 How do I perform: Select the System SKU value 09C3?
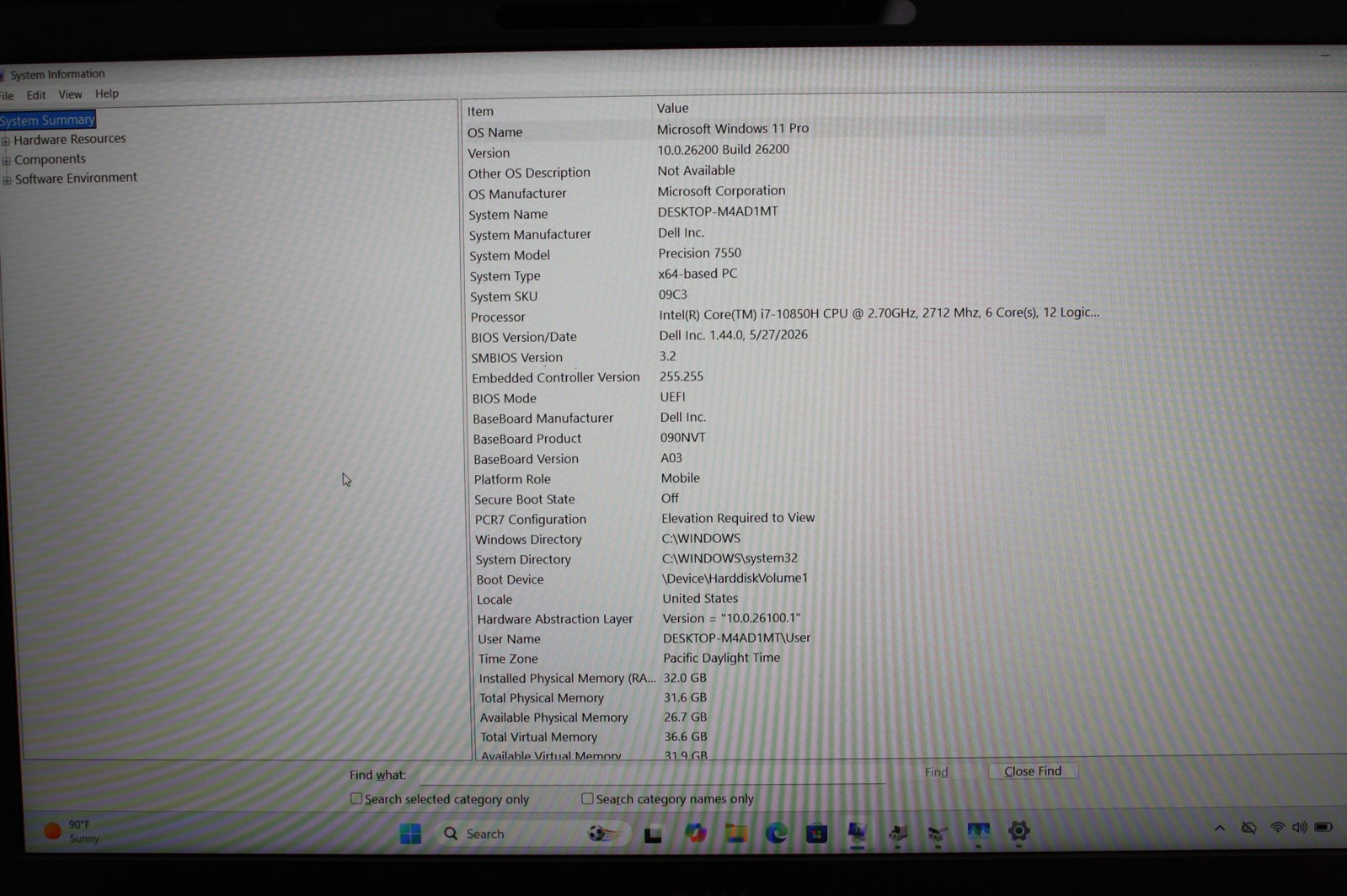coord(673,294)
